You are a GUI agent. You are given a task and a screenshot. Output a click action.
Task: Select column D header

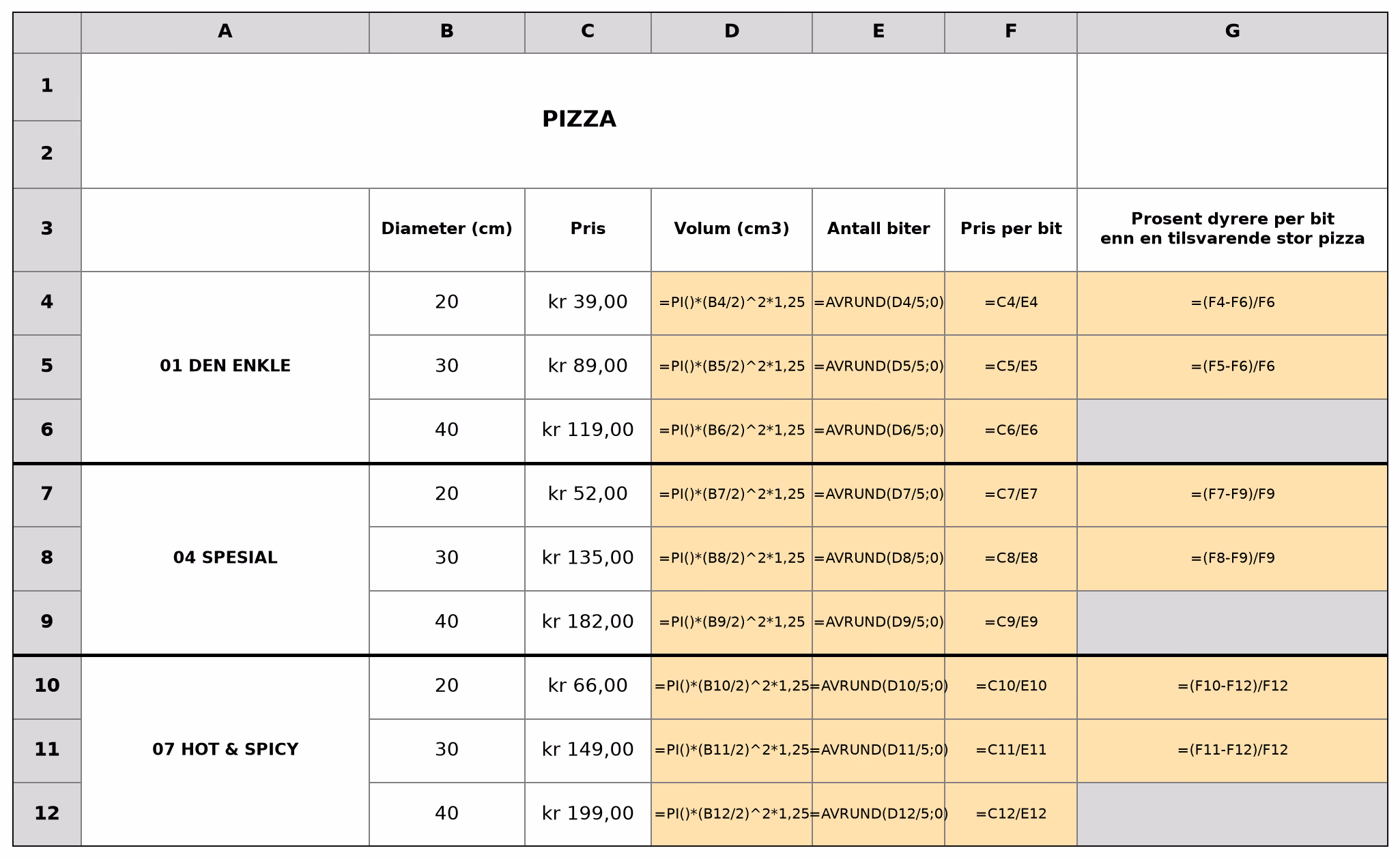[x=731, y=32]
